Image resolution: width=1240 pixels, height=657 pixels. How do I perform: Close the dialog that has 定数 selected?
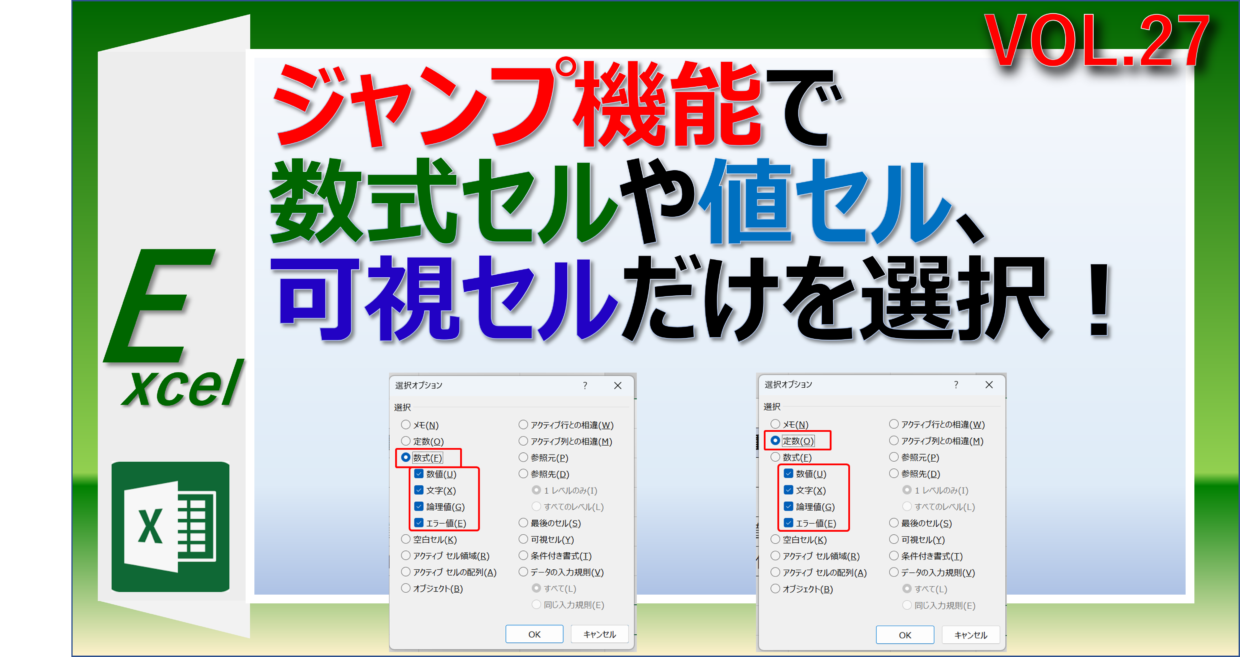point(988,385)
